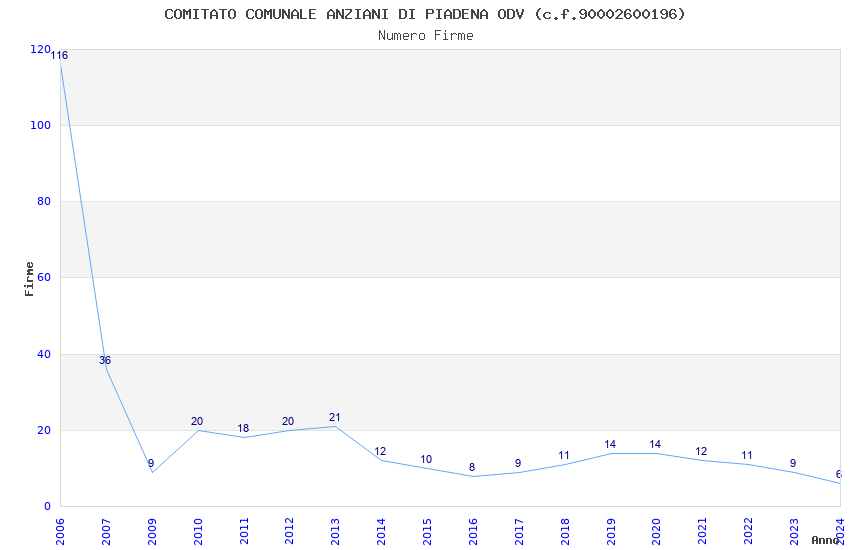The image size is (850, 550).
Task: Select the 2022 year on x-axis
Action: point(747,530)
